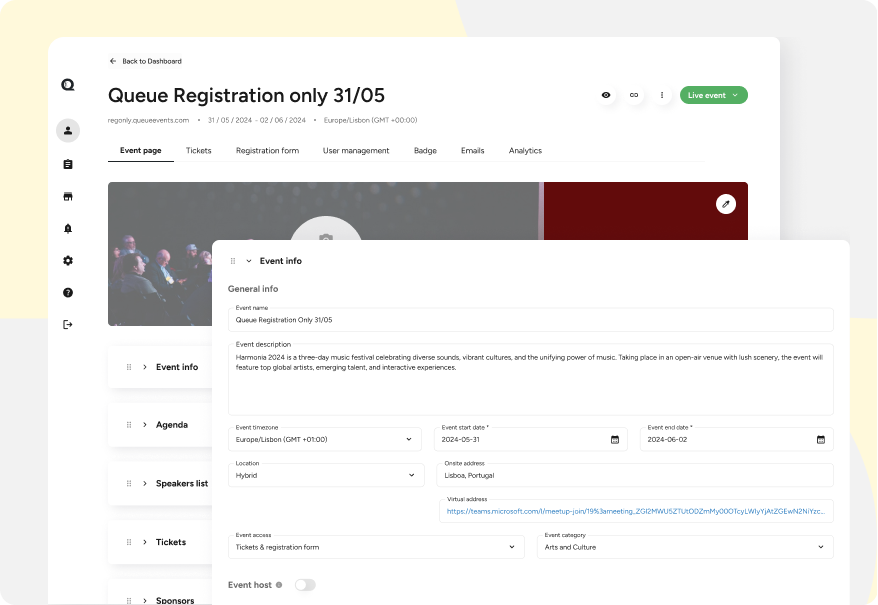The width and height of the screenshot is (878, 605).
Task: Expand the Sponsors section
Action: tap(144, 601)
